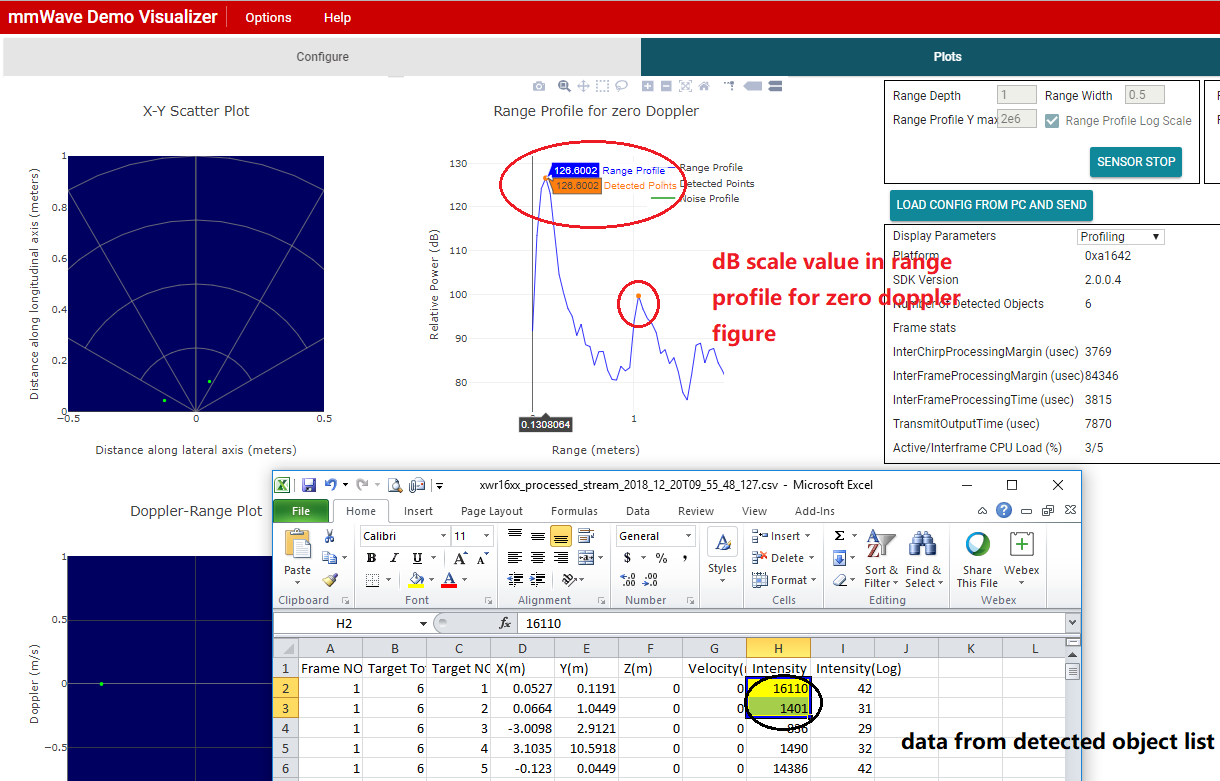This screenshot has height=781, width=1220.
Task: Open the Page Layout ribbon tab
Action: [x=493, y=511]
